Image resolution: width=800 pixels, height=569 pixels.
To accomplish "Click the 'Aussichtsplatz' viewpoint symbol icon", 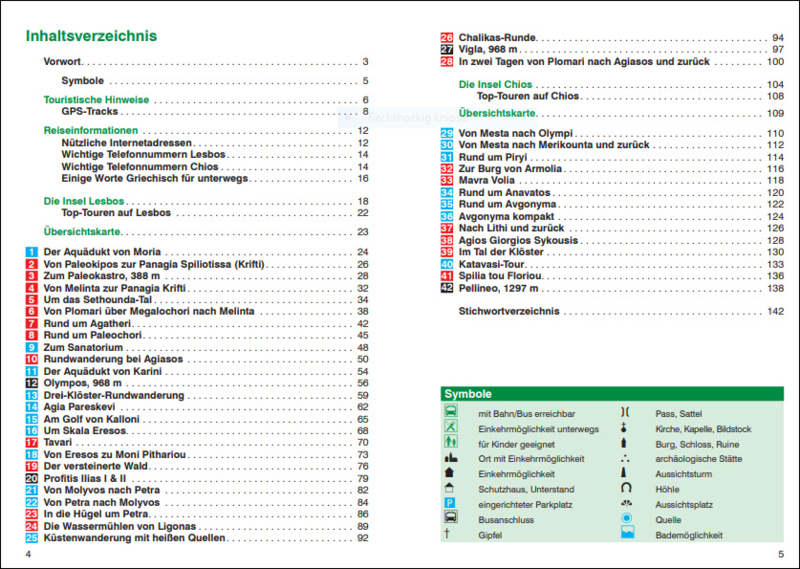I will point(627,504).
